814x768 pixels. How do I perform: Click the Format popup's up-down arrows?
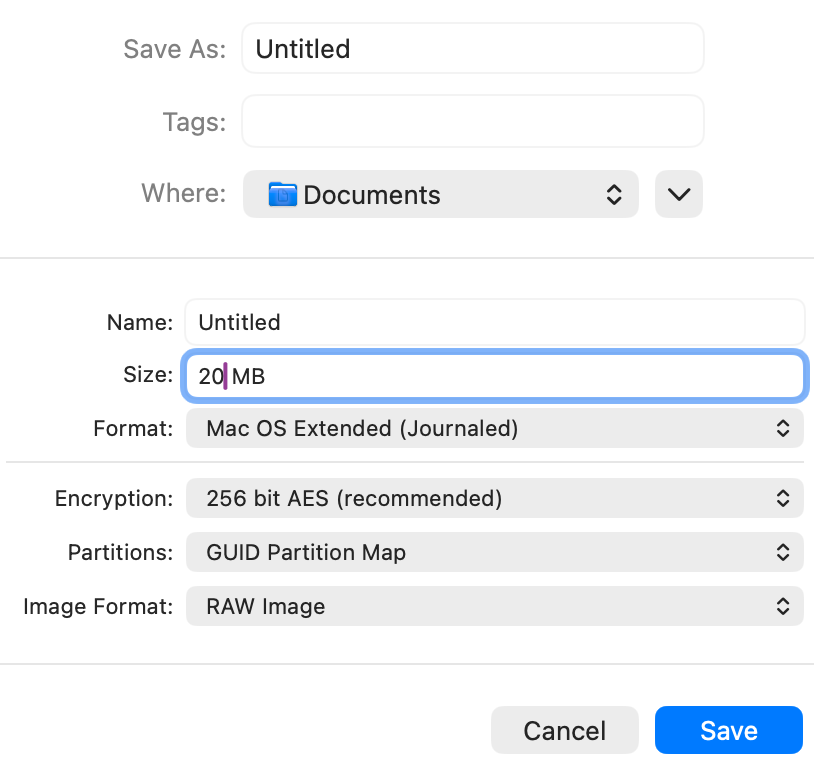783,429
